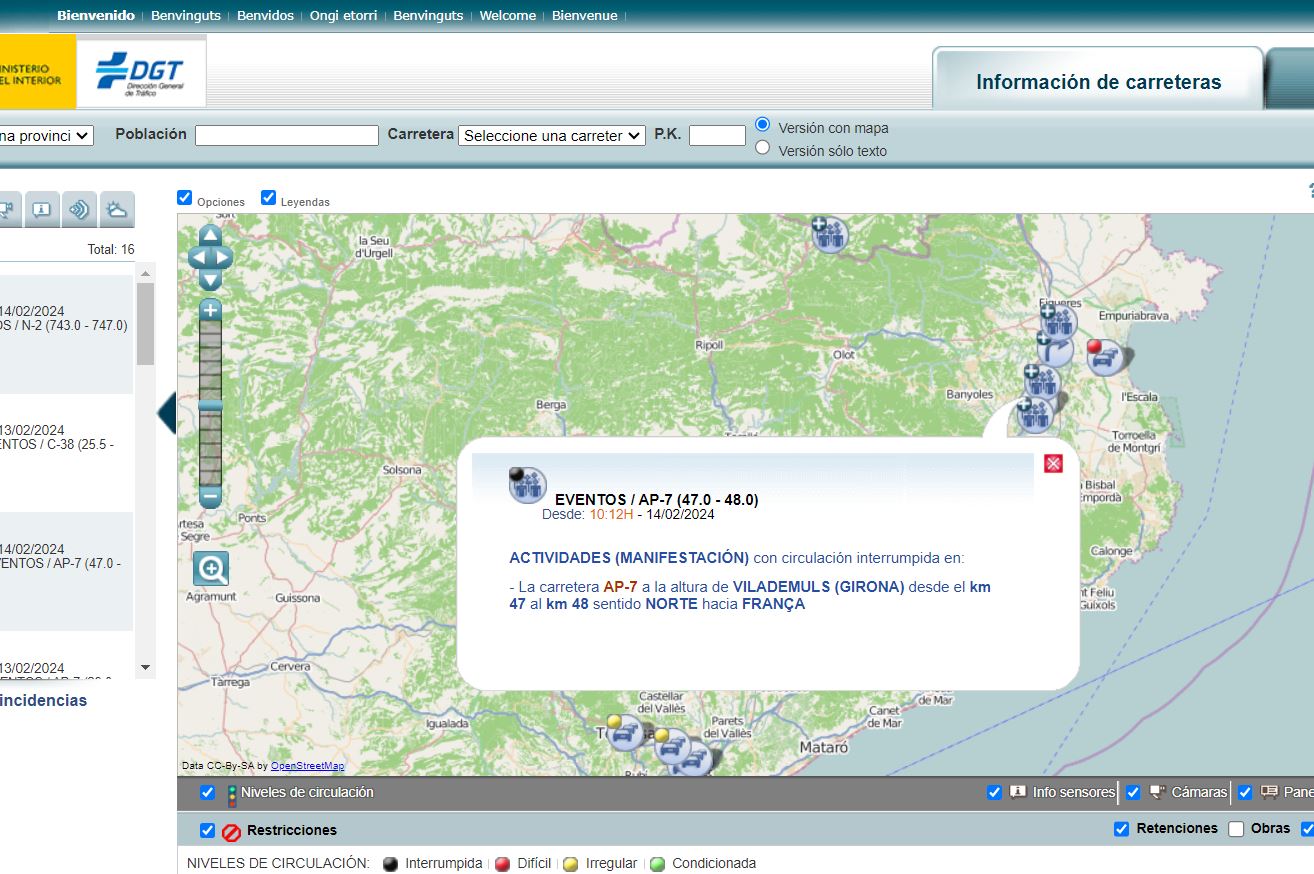Open Información de carreteras tab

[1098, 82]
